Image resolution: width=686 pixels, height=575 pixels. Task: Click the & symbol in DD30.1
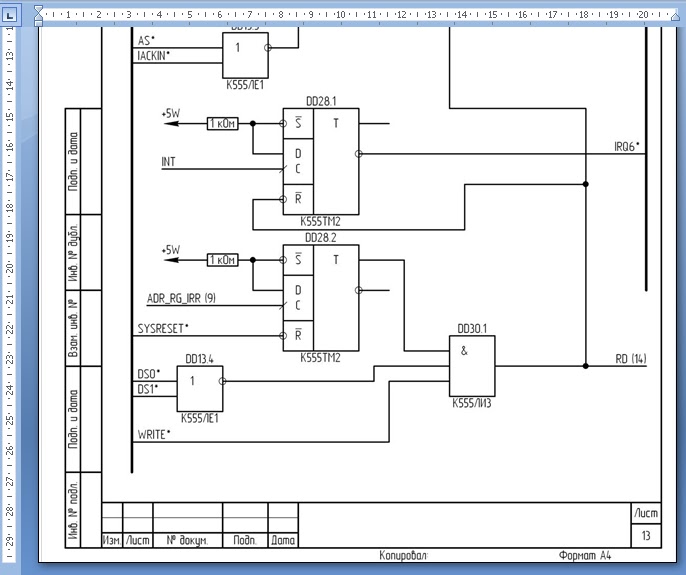point(464,351)
